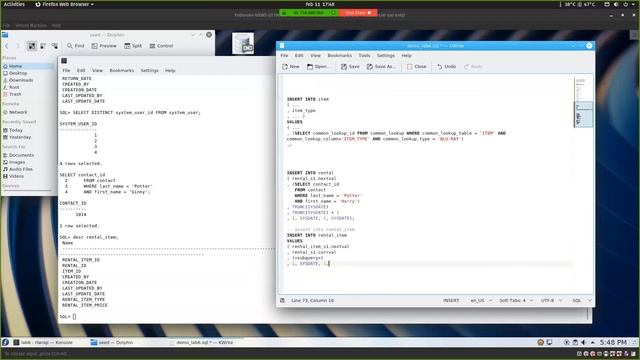Switch Dolphin to Compact view mode

pos(43,46)
